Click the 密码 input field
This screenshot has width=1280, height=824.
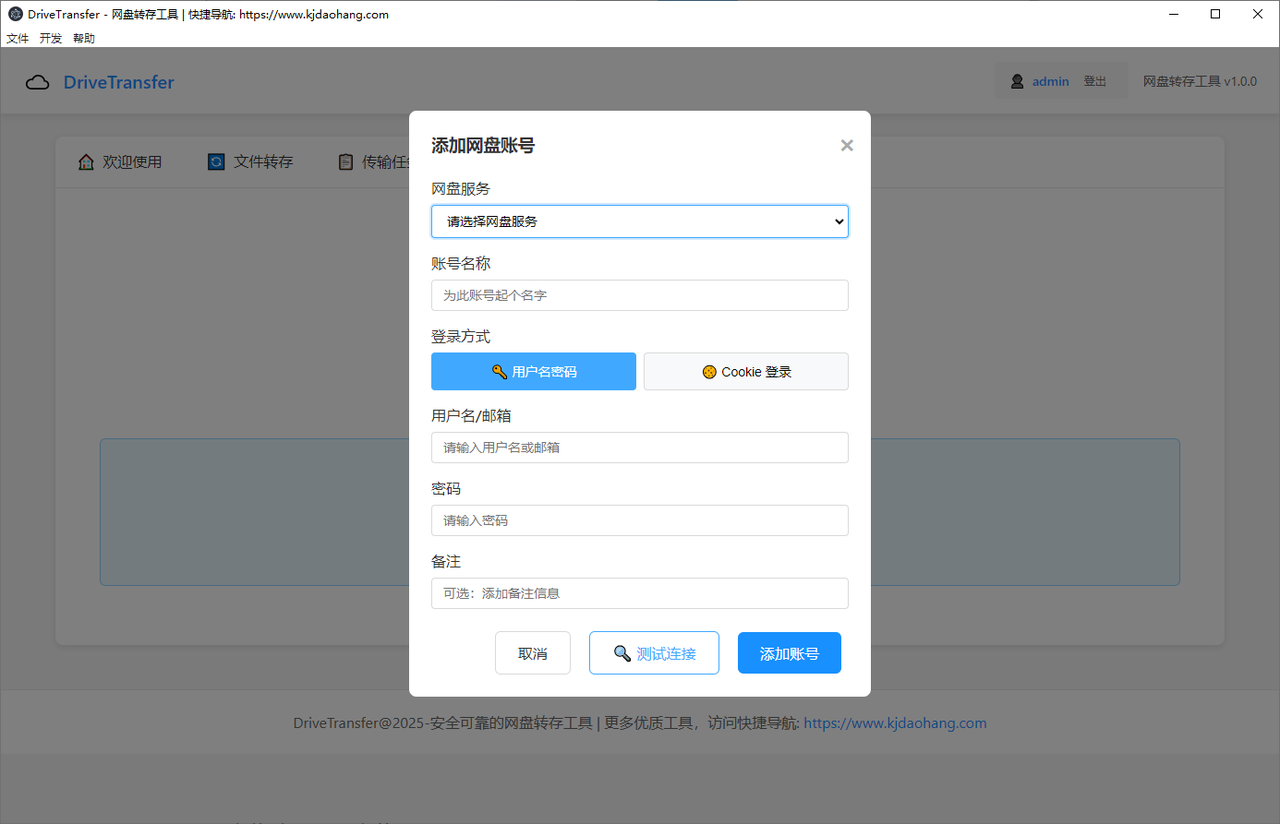(639, 521)
